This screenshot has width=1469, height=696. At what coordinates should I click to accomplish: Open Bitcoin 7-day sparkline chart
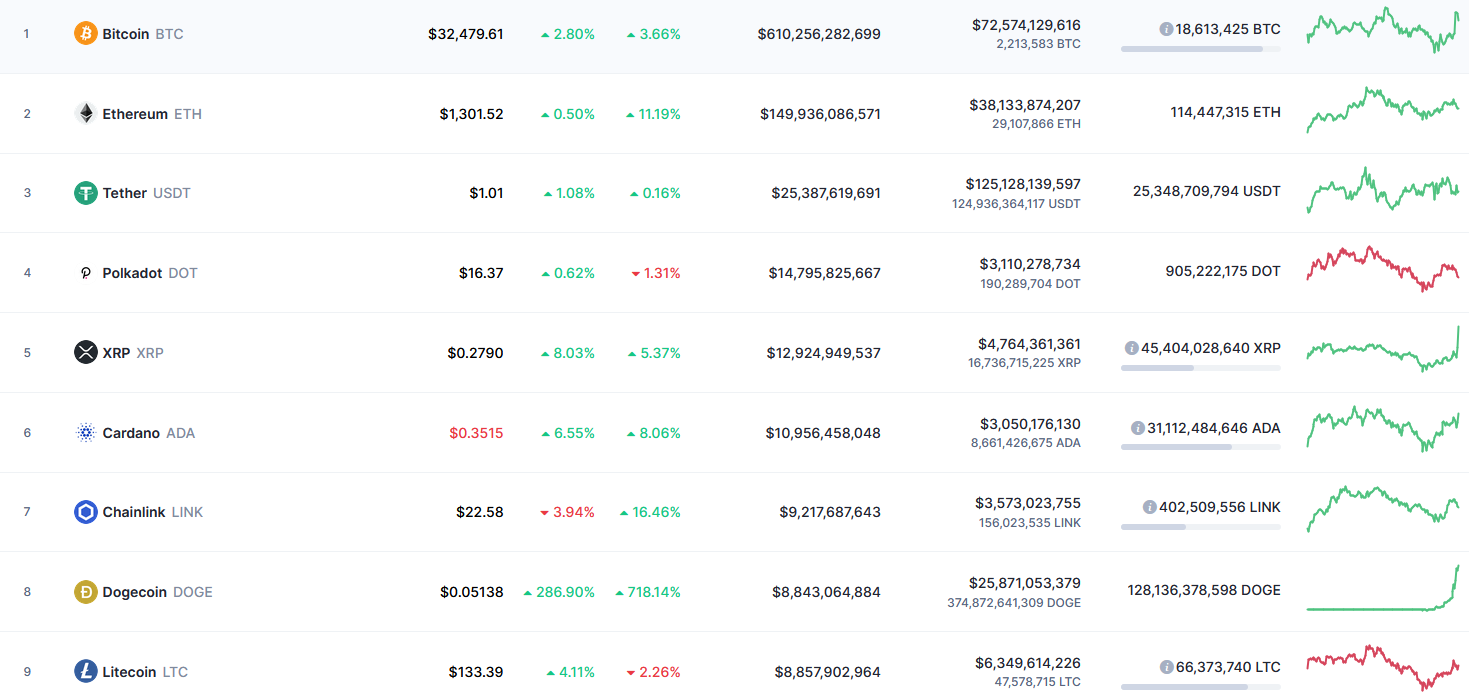coord(1382,30)
